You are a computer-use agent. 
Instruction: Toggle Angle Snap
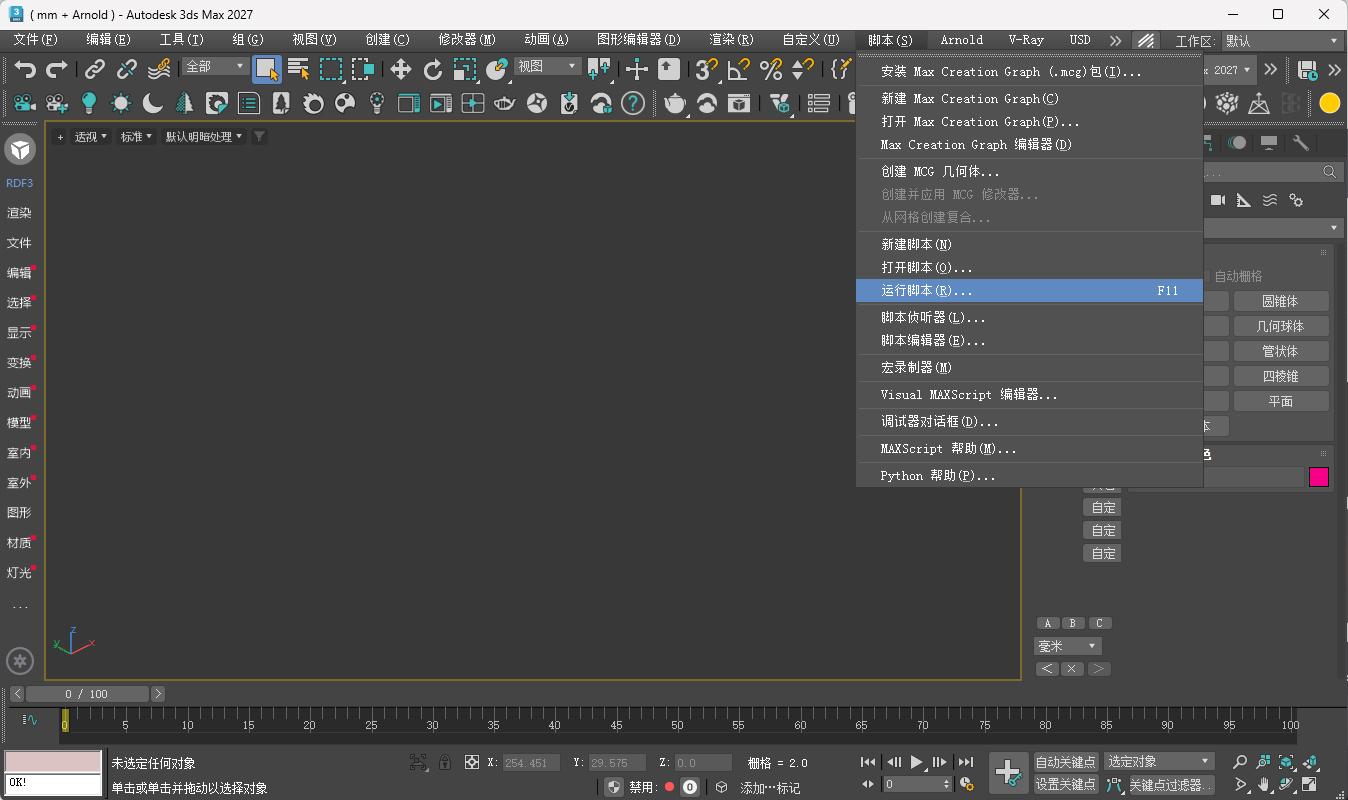(738, 69)
